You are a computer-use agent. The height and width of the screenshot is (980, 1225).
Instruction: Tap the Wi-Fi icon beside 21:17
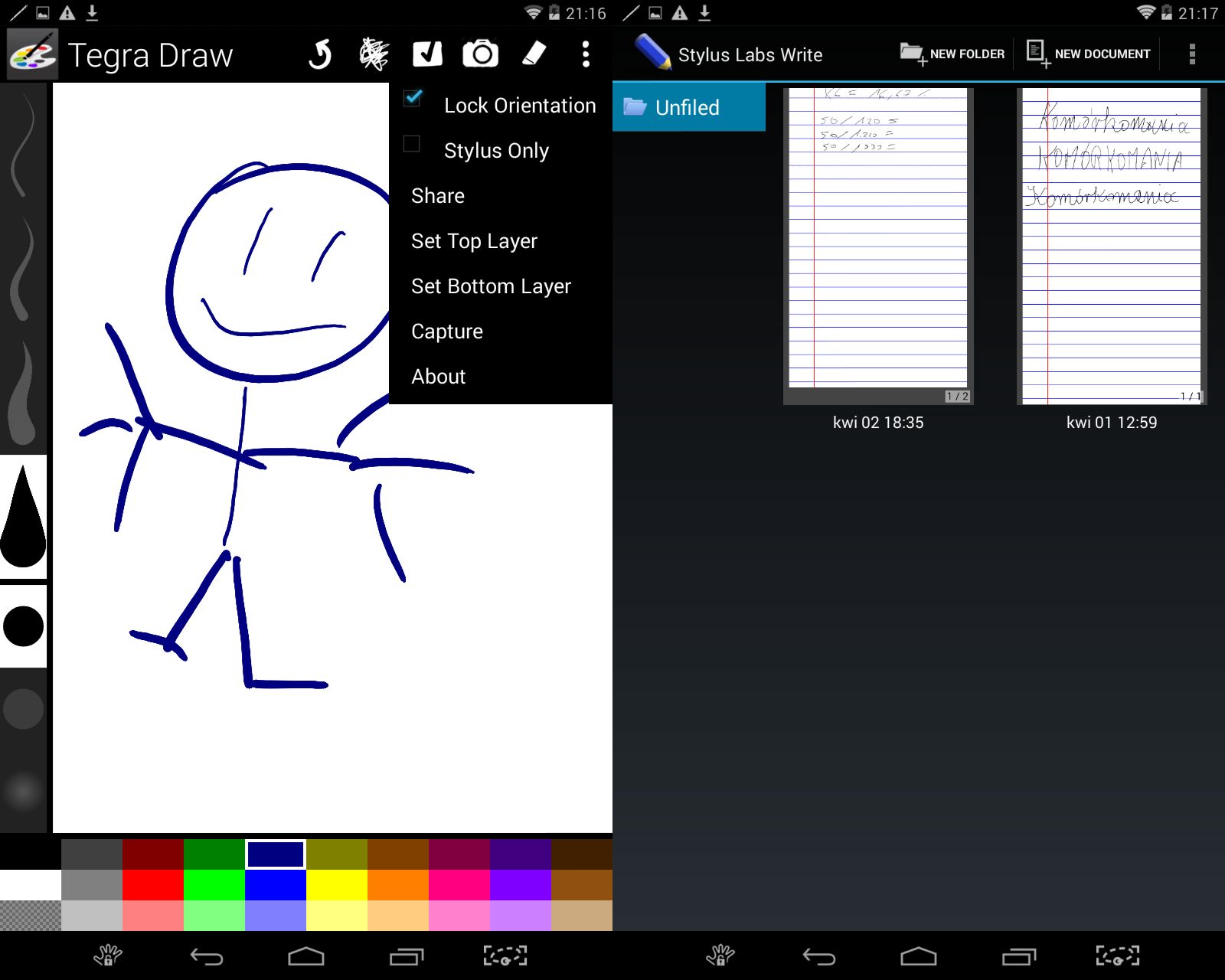1145,12
